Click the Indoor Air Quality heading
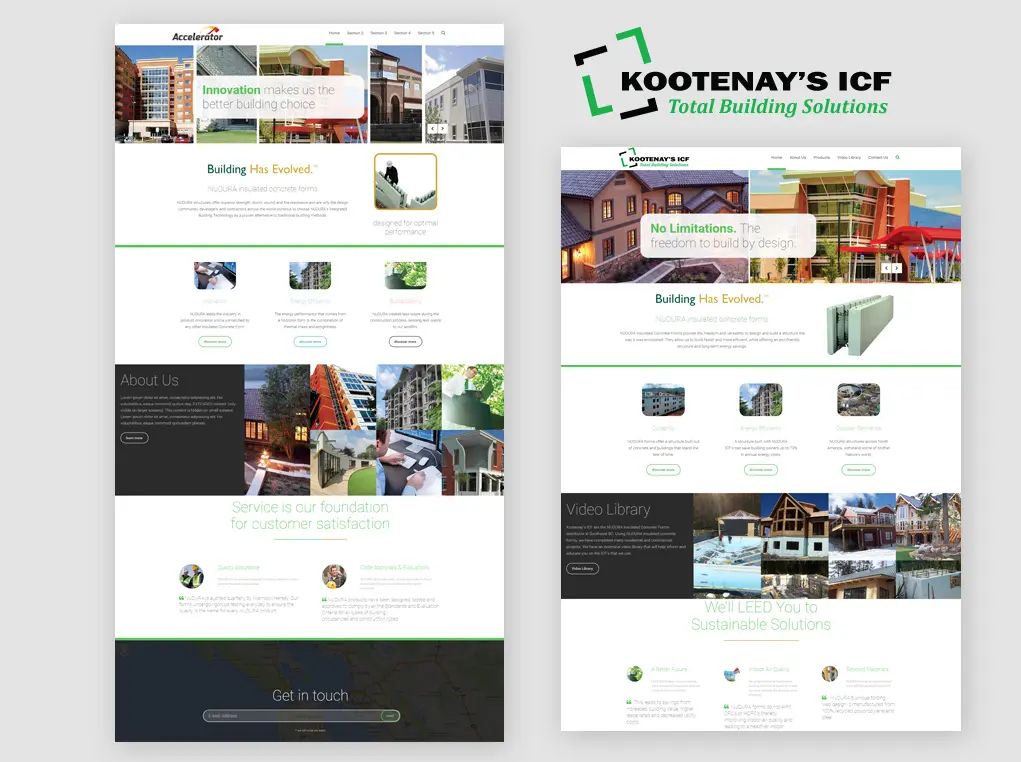 [x=769, y=670]
